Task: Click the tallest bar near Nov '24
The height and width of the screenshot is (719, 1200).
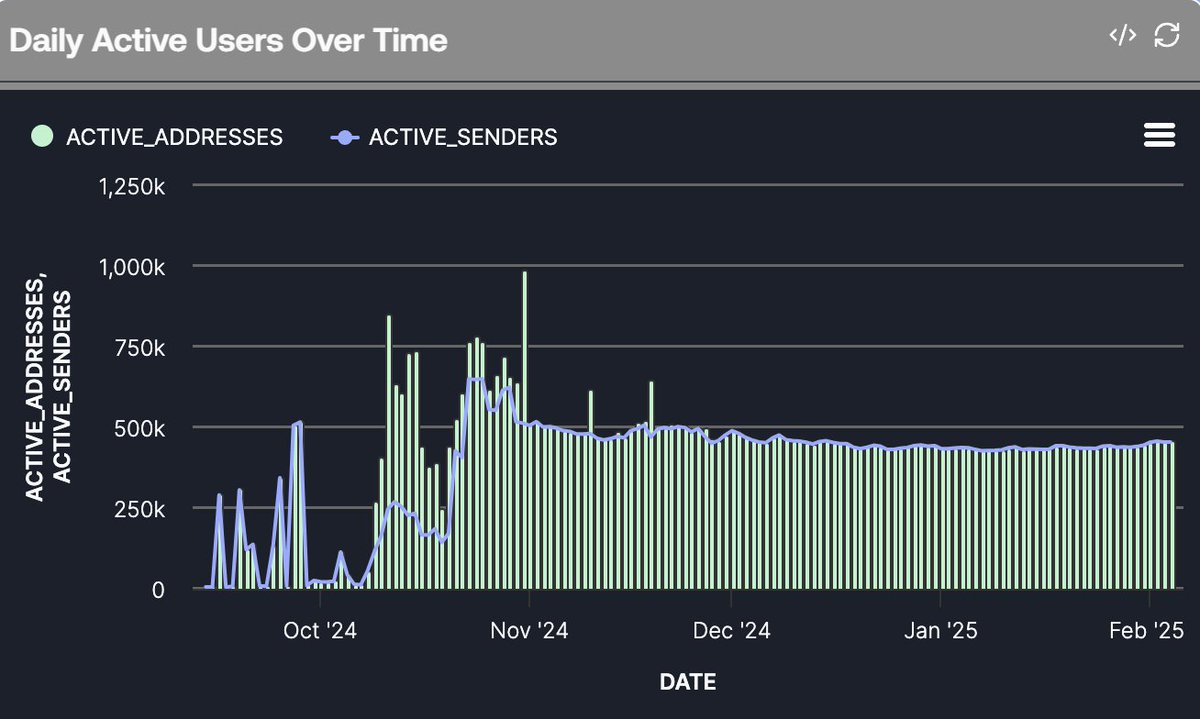Action: [524, 430]
